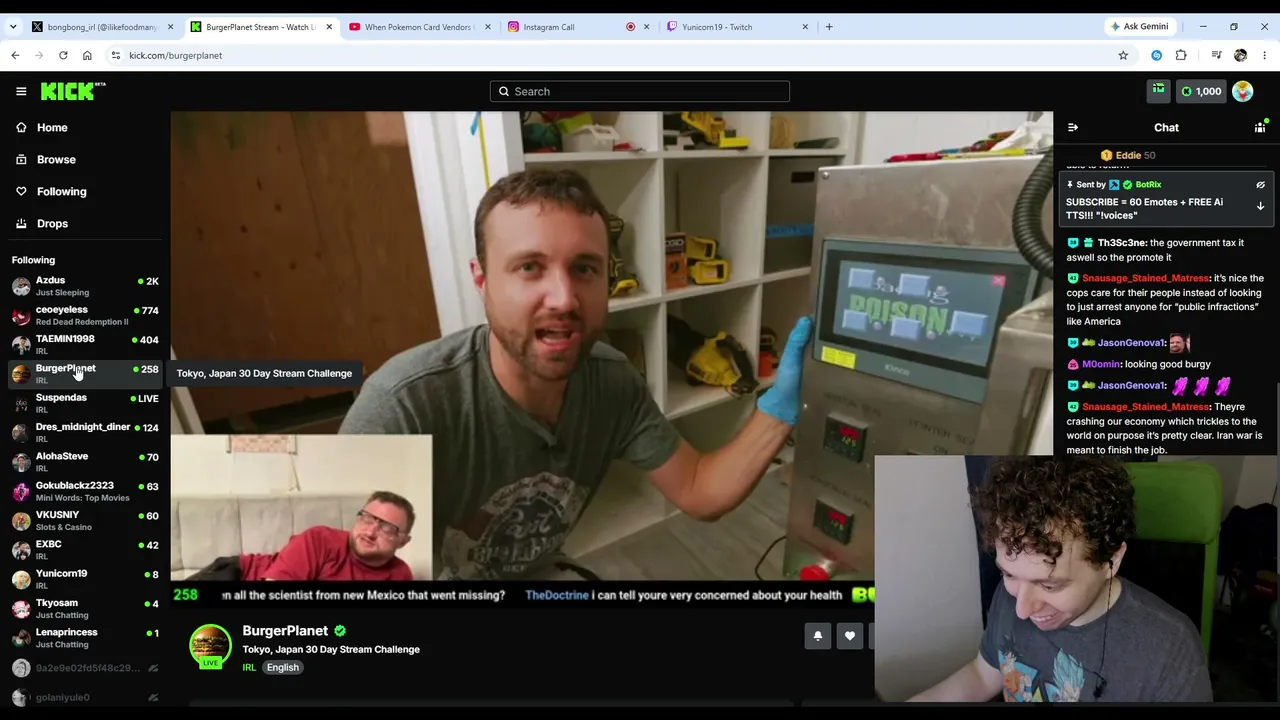Open the Shazam browser extension
This screenshot has height=720, width=1280.
point(1157,55)
